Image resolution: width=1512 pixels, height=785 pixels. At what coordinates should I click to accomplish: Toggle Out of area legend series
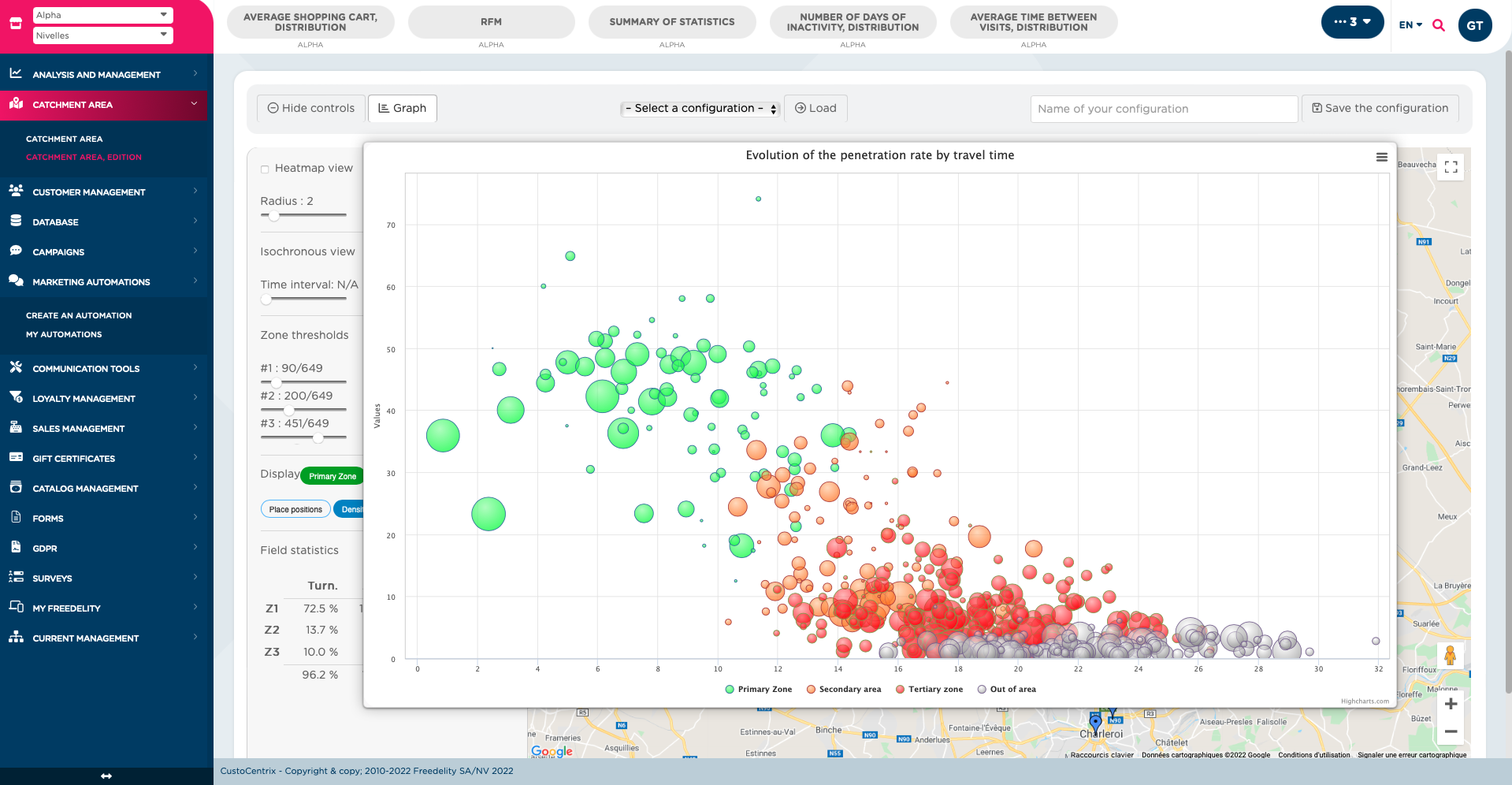pos(1006,689)
